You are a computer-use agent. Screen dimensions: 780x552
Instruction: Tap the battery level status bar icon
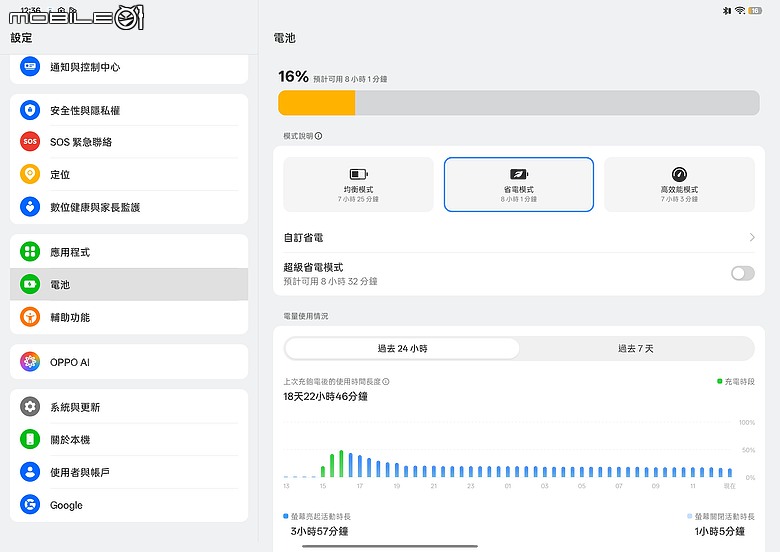point(755,10)
